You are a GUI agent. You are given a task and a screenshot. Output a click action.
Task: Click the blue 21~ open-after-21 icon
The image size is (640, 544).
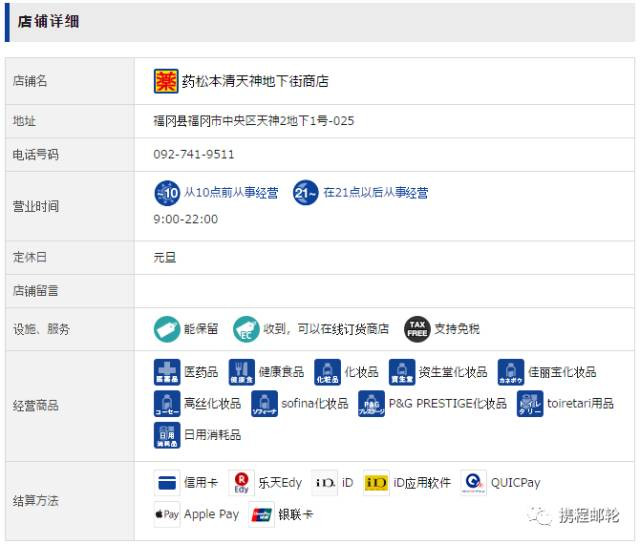[305, 193]
